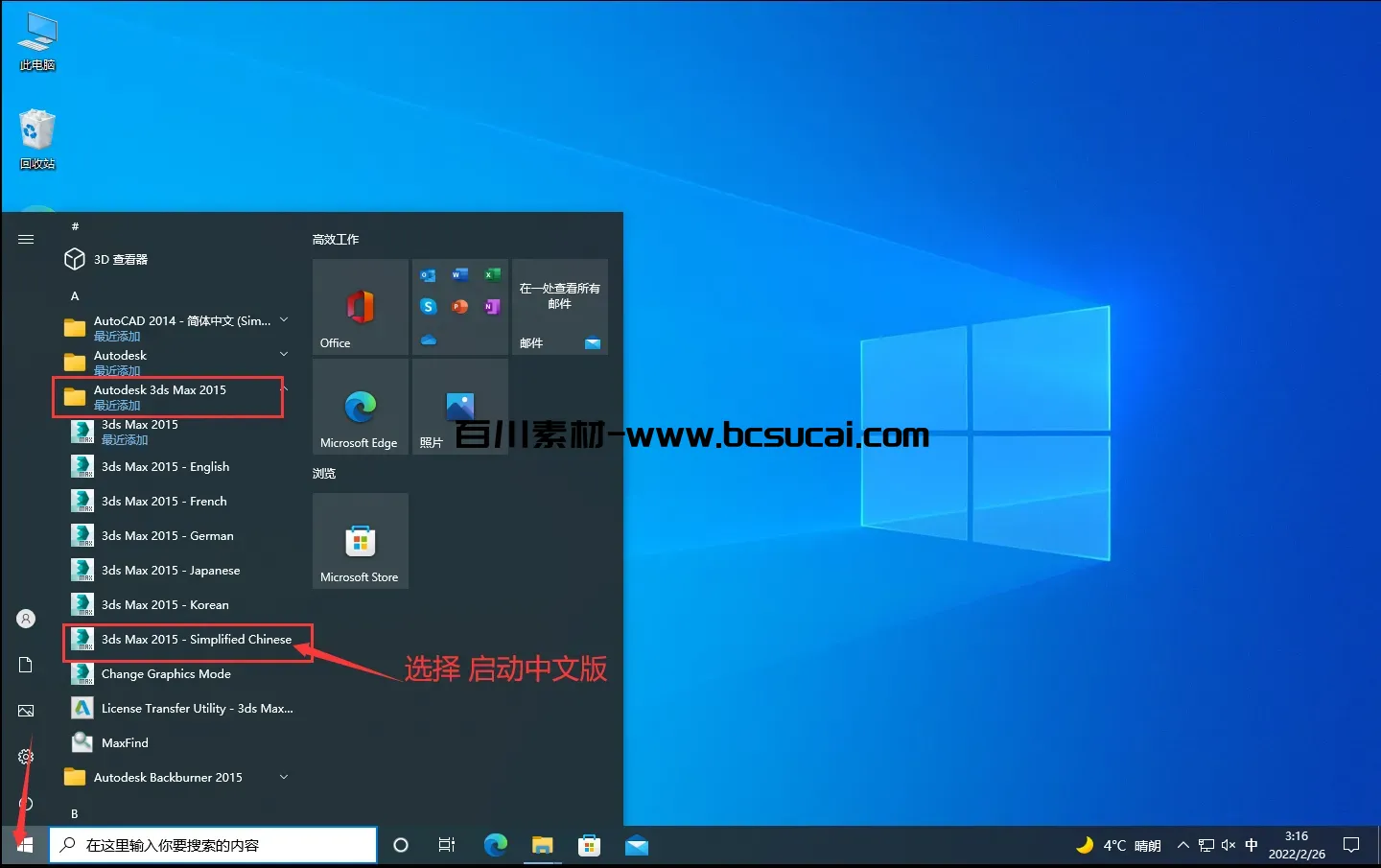Open Task View on taskbar

447,845
